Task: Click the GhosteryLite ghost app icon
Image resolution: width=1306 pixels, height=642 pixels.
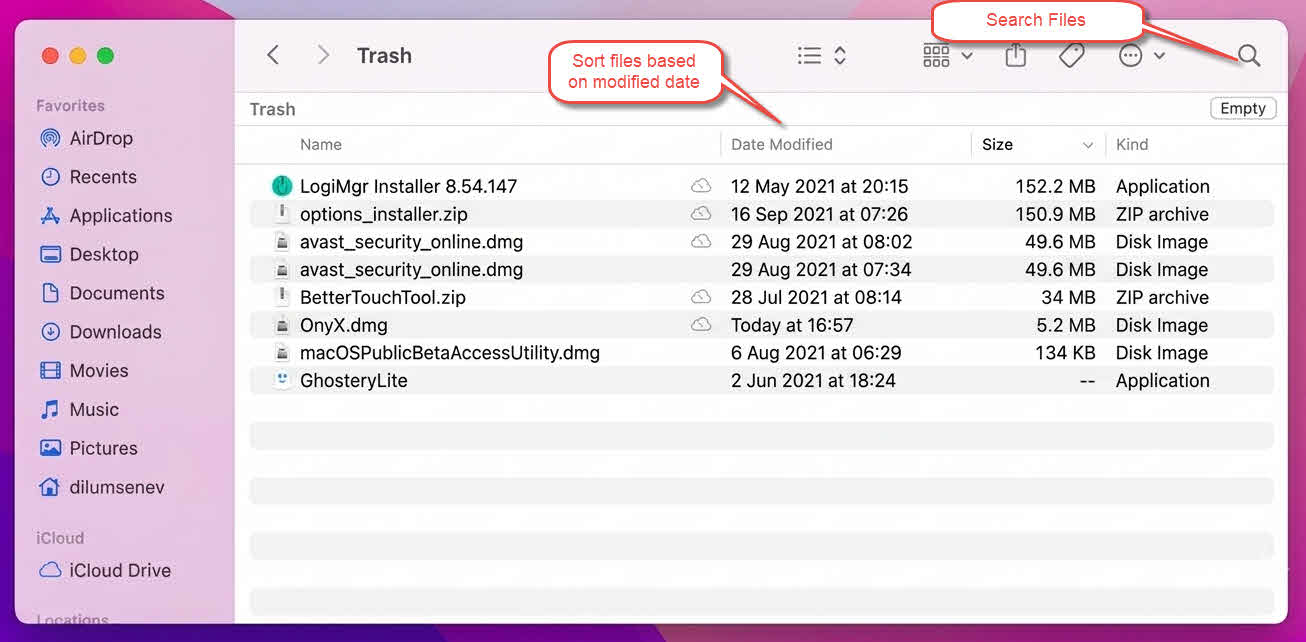Action: [x=282, y=380]
